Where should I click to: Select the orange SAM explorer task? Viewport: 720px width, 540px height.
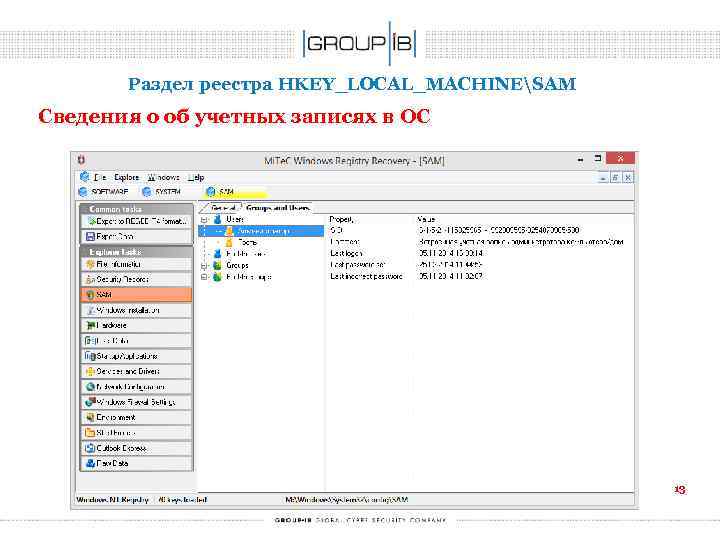[136, 294]
